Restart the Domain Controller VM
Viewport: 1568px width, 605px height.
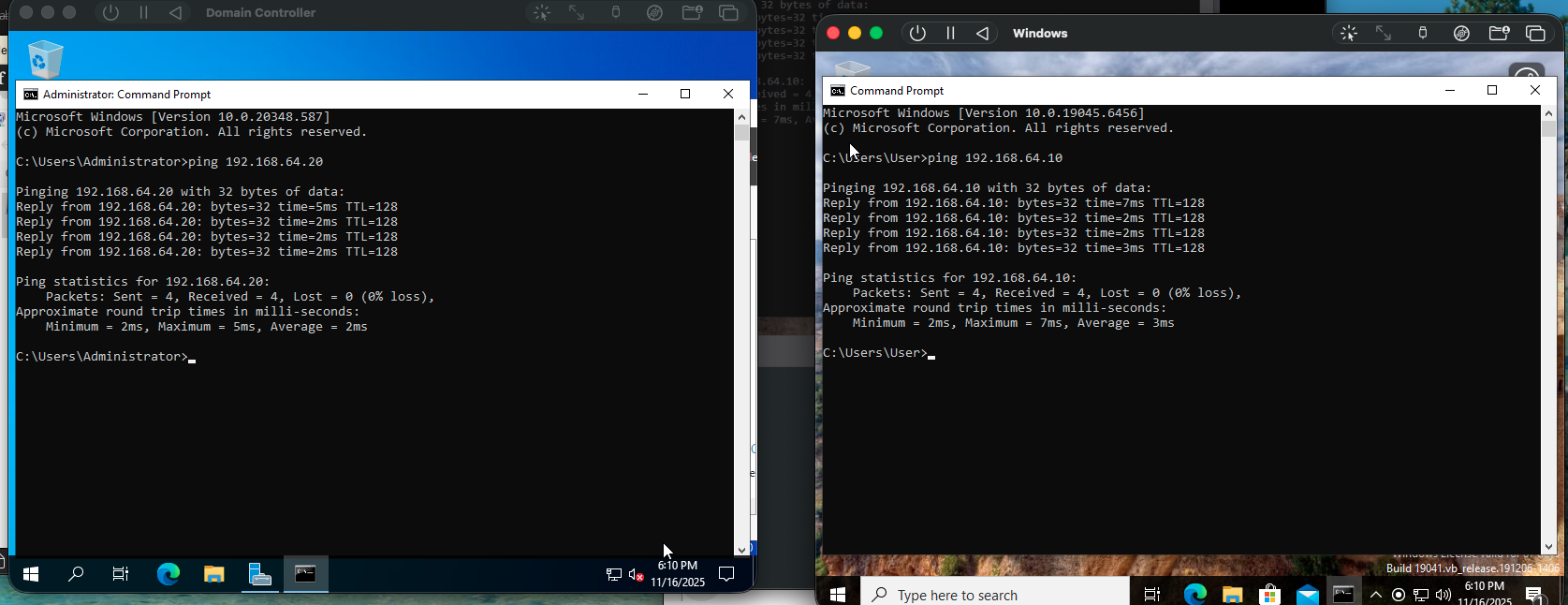pyautogui.click(x=175, y=13)
